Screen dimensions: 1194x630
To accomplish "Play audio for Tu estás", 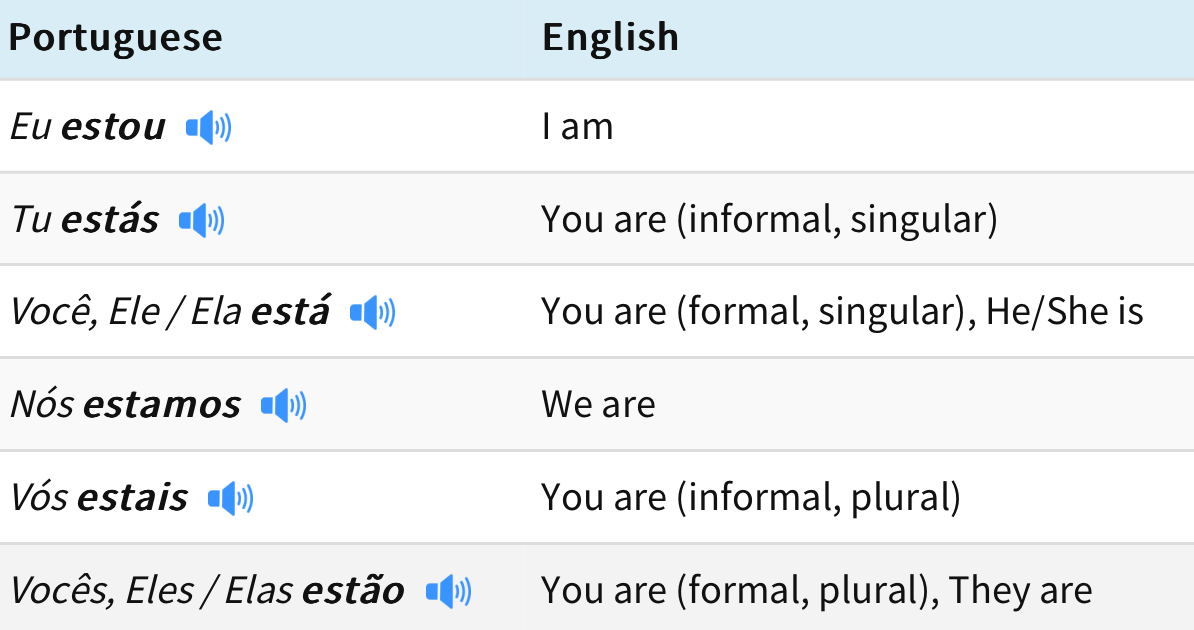I will point(202,220).
